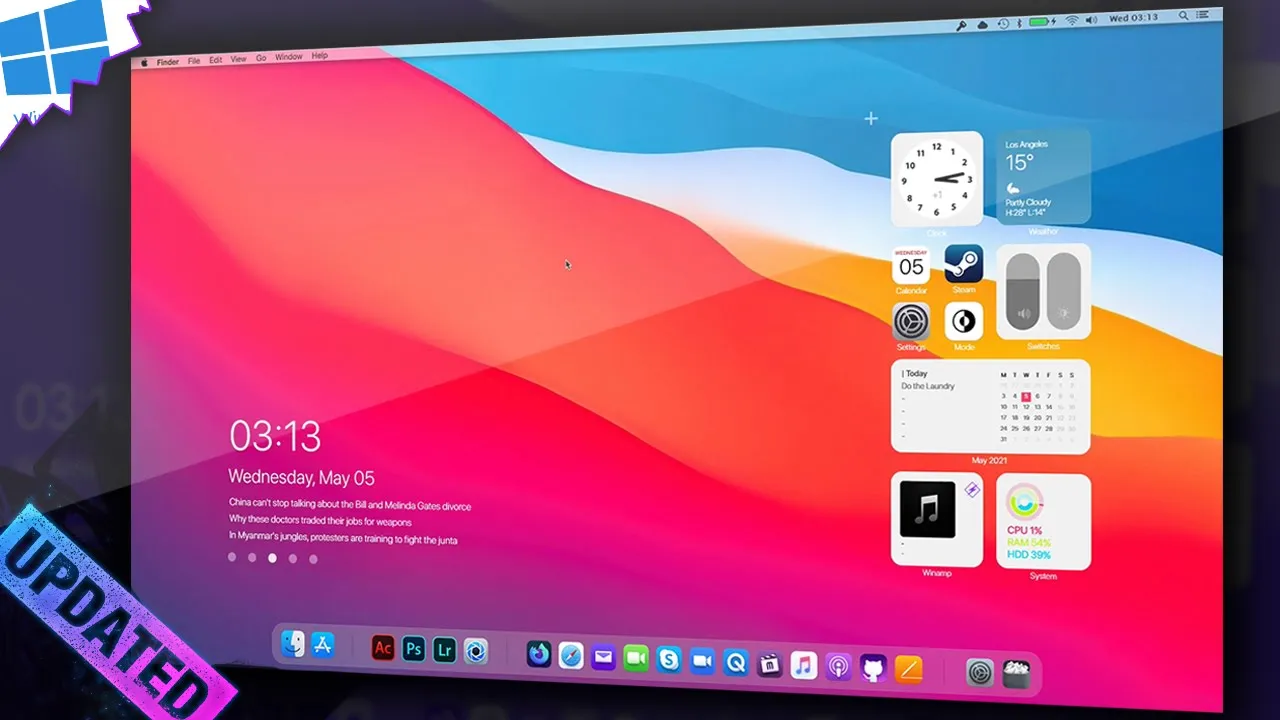Open the View menu
Viewport: 1280px width, 720px height.
(x=239, y=59)
